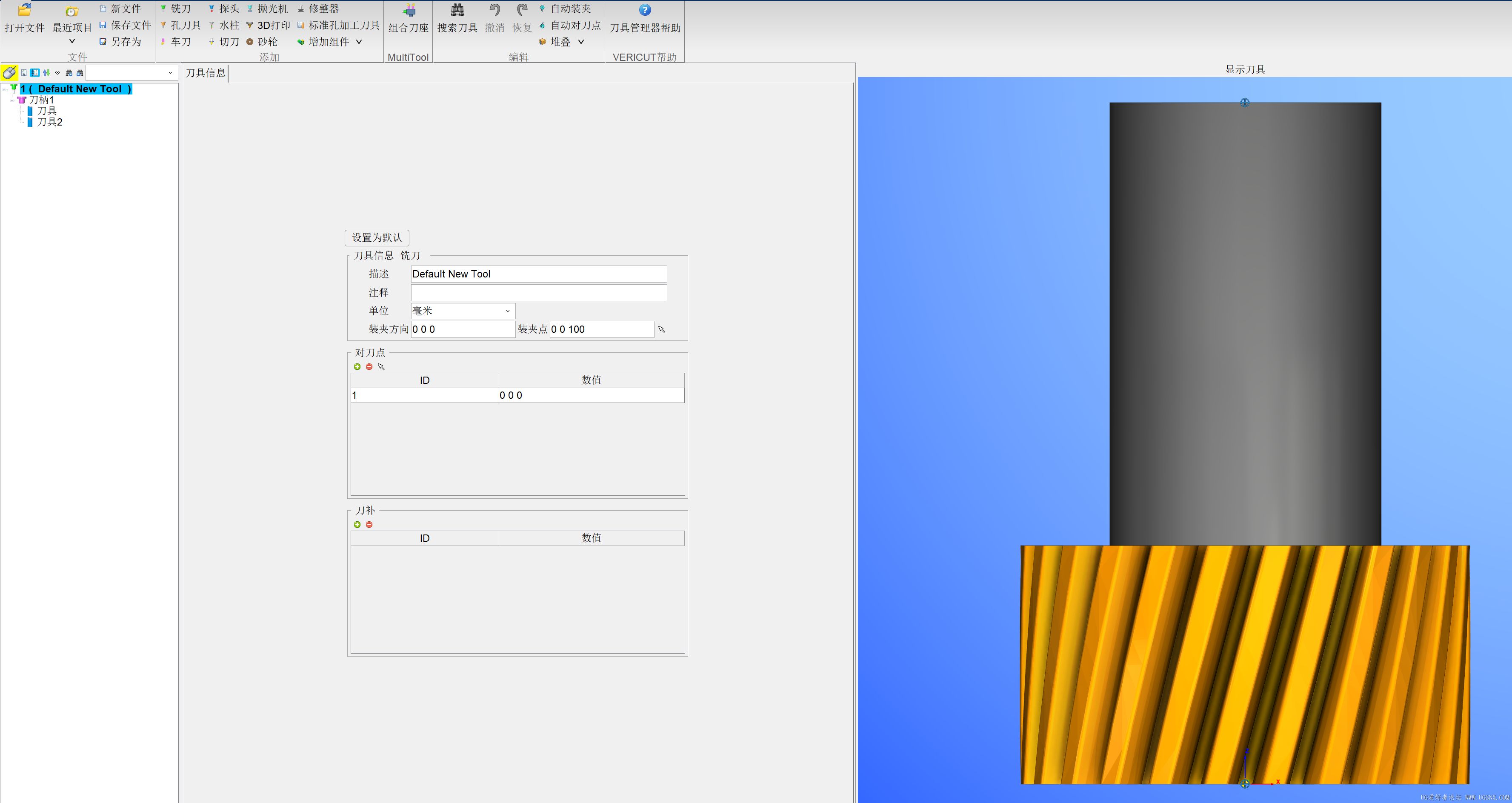This screenshot has width=1512, height=803.
Task: Add a 孔刀具 hole tool
Action: 180,25
